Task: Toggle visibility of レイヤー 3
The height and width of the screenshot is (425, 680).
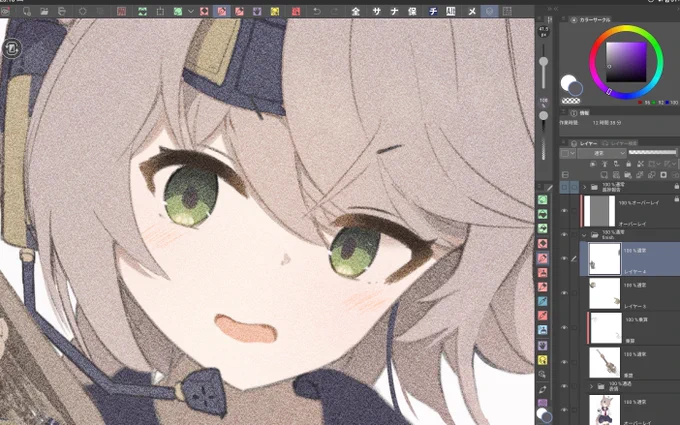Action: click(564, 293)
